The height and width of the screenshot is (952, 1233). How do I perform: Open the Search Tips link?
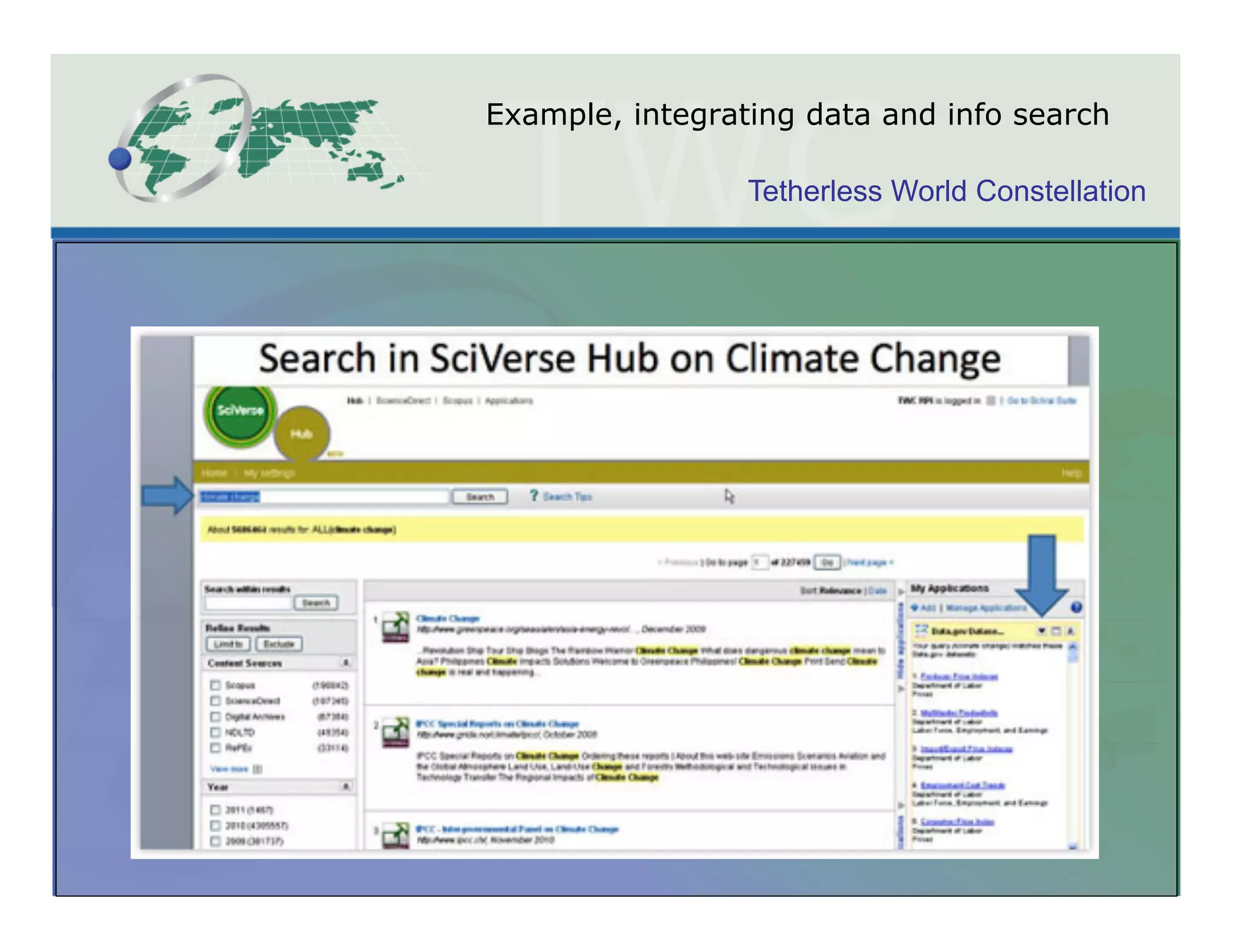[x=567, y=496]
